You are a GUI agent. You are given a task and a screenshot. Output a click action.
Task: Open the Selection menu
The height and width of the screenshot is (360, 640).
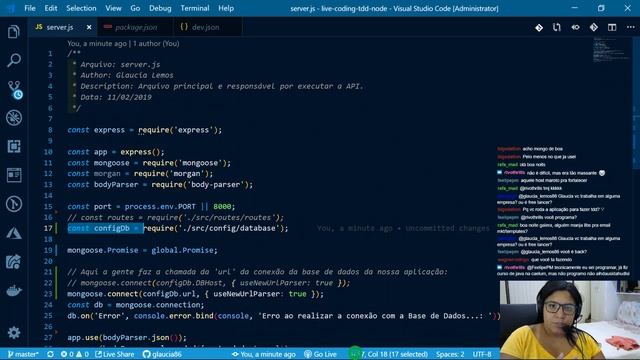(81, 8)
